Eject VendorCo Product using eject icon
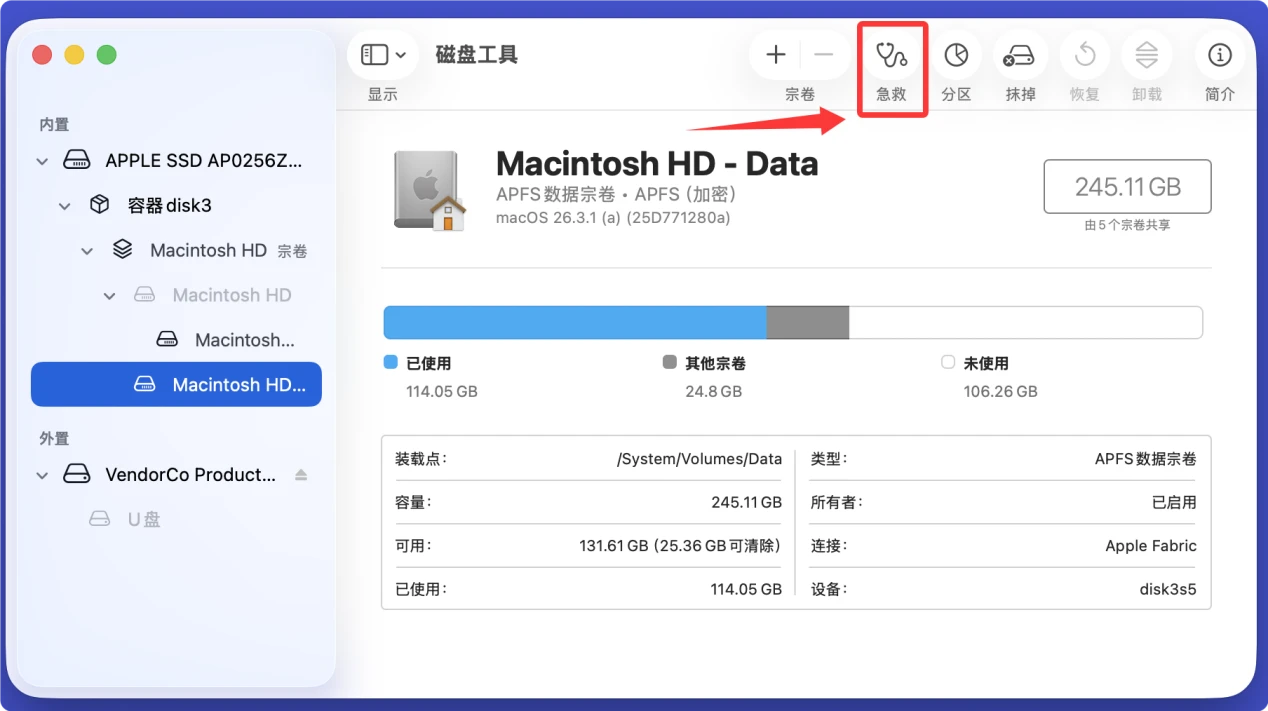 click(301, 475)
